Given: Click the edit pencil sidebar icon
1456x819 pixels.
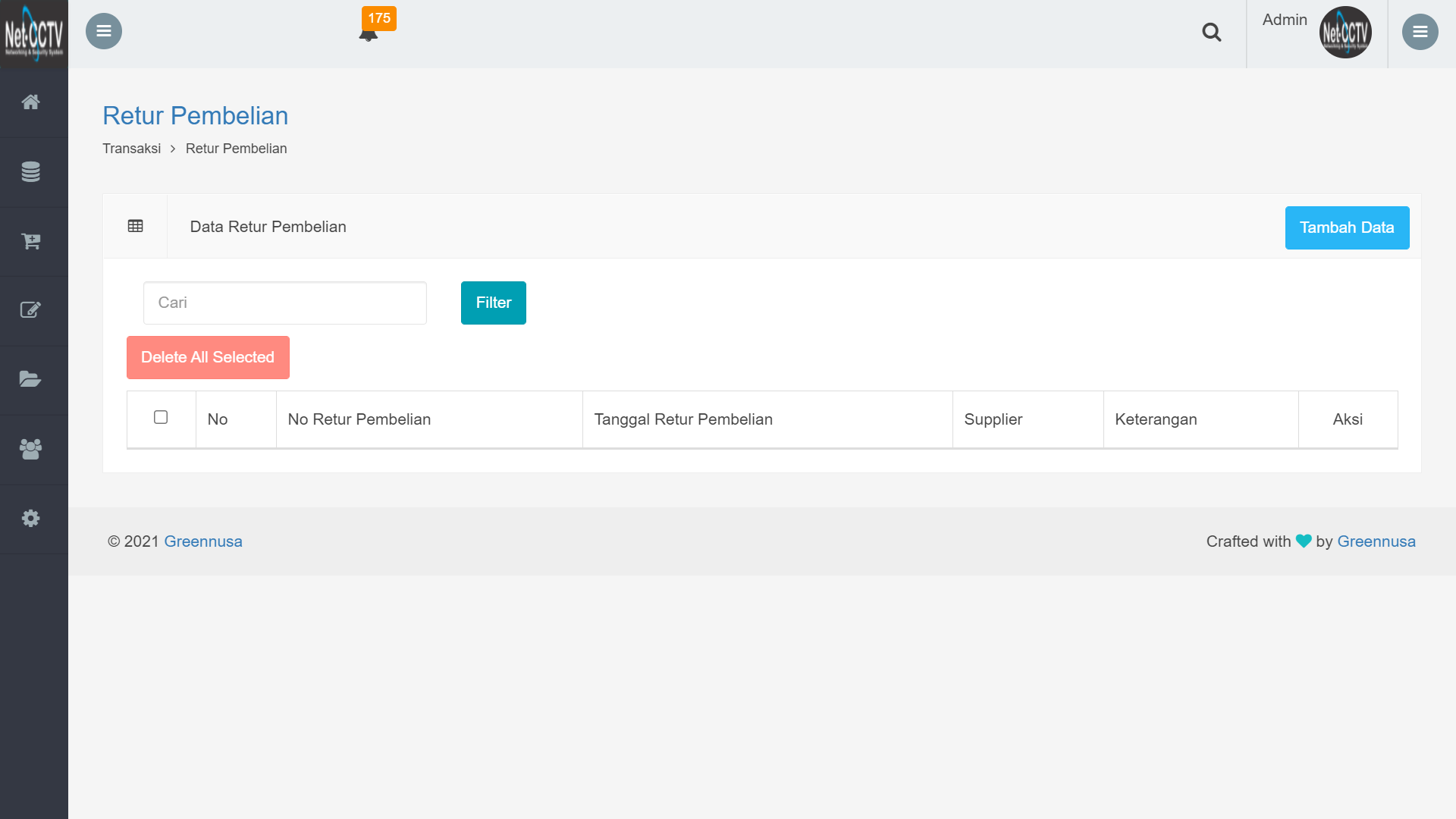Looking at the screenshot, I should pos(30,310).
